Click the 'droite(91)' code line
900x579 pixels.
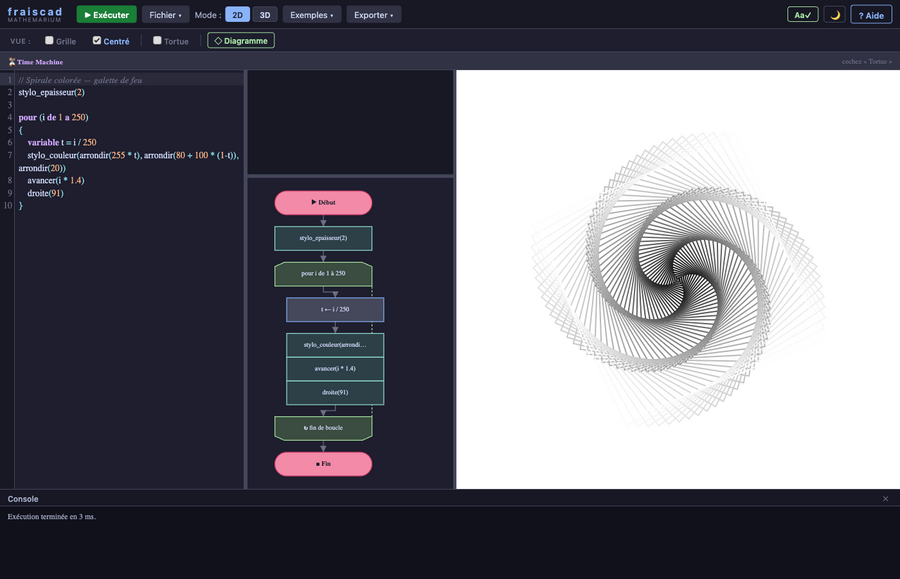tap(45, 193)
